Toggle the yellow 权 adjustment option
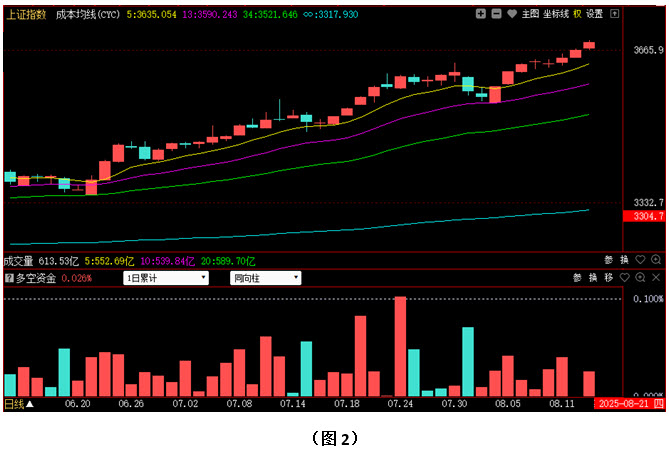The height and width of the screenshot is (458, 669). pyautogui.click(x=577, y=14)
